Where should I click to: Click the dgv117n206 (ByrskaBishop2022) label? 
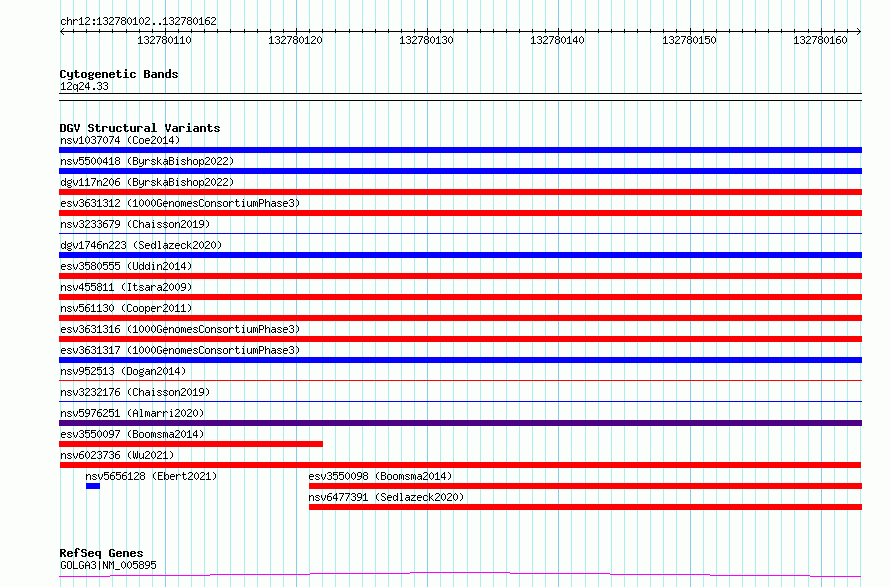click(147, 182)
